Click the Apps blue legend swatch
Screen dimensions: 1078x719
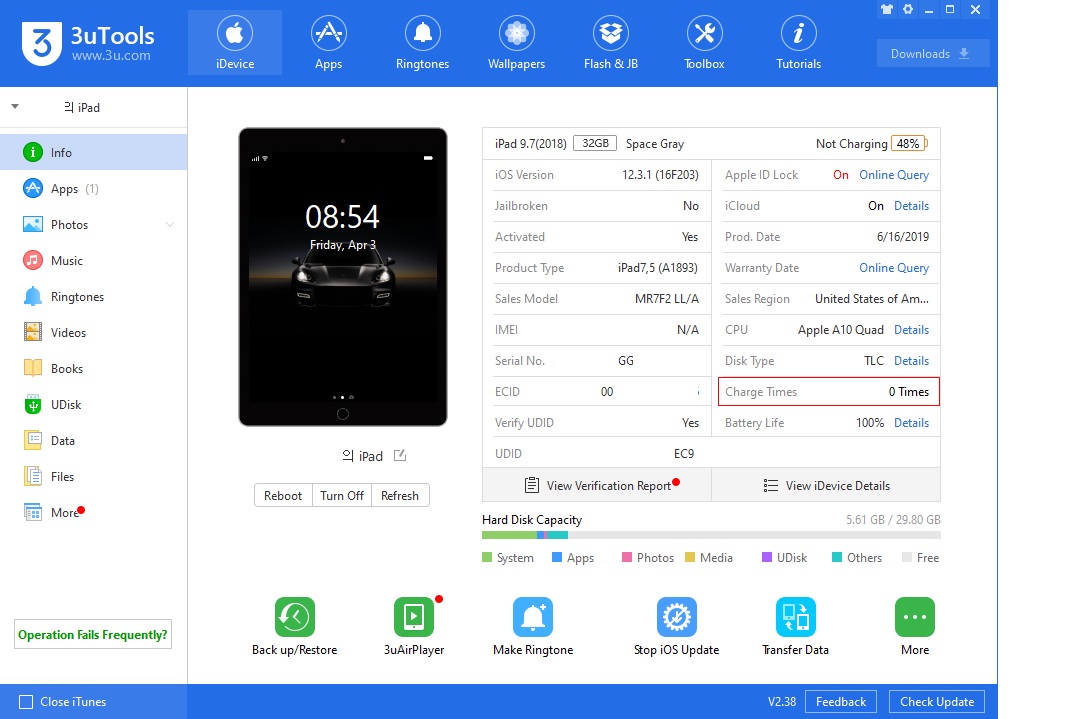(x=557, y=557)
